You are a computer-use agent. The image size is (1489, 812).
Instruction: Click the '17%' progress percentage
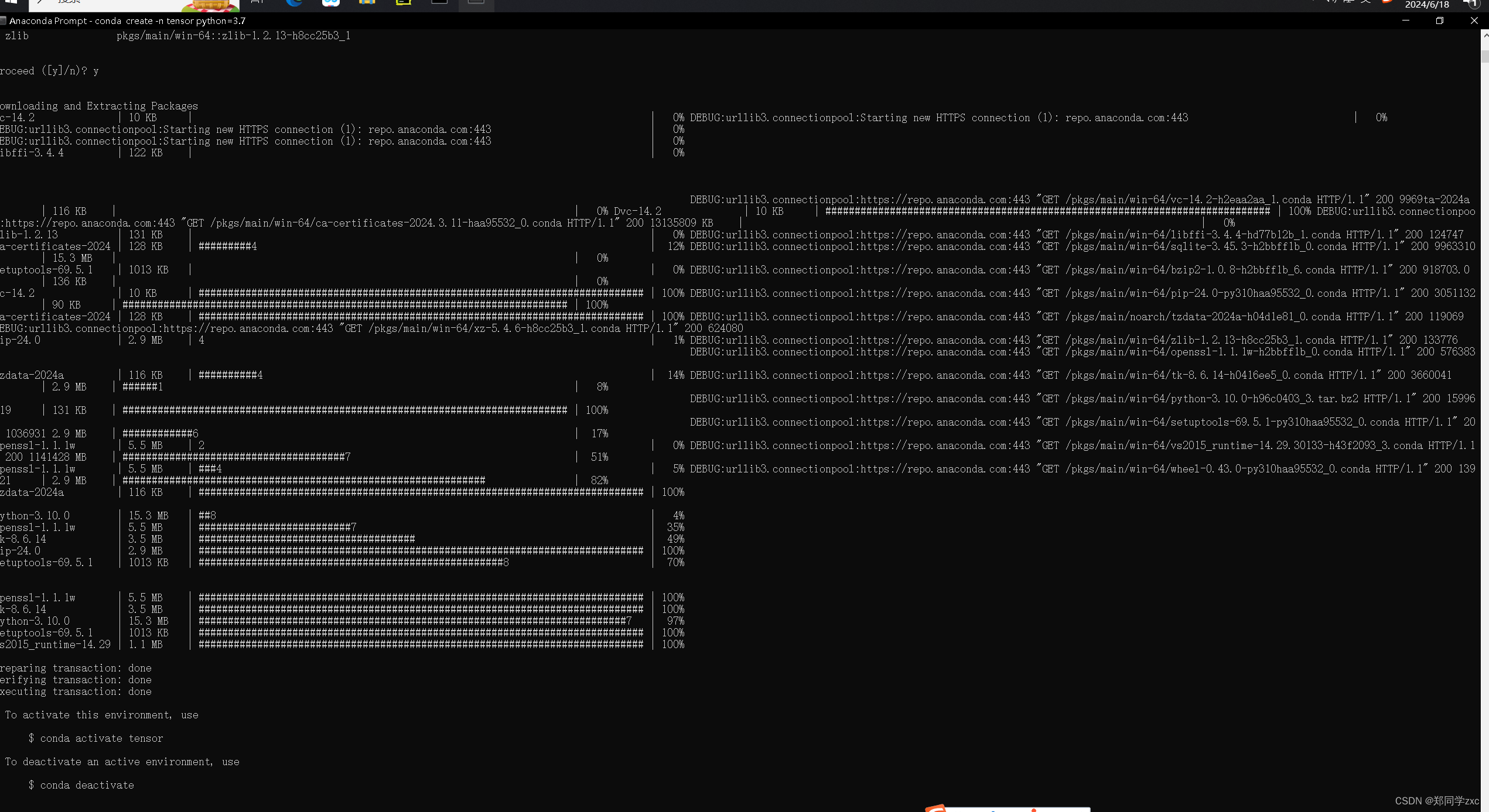point(599,434)
